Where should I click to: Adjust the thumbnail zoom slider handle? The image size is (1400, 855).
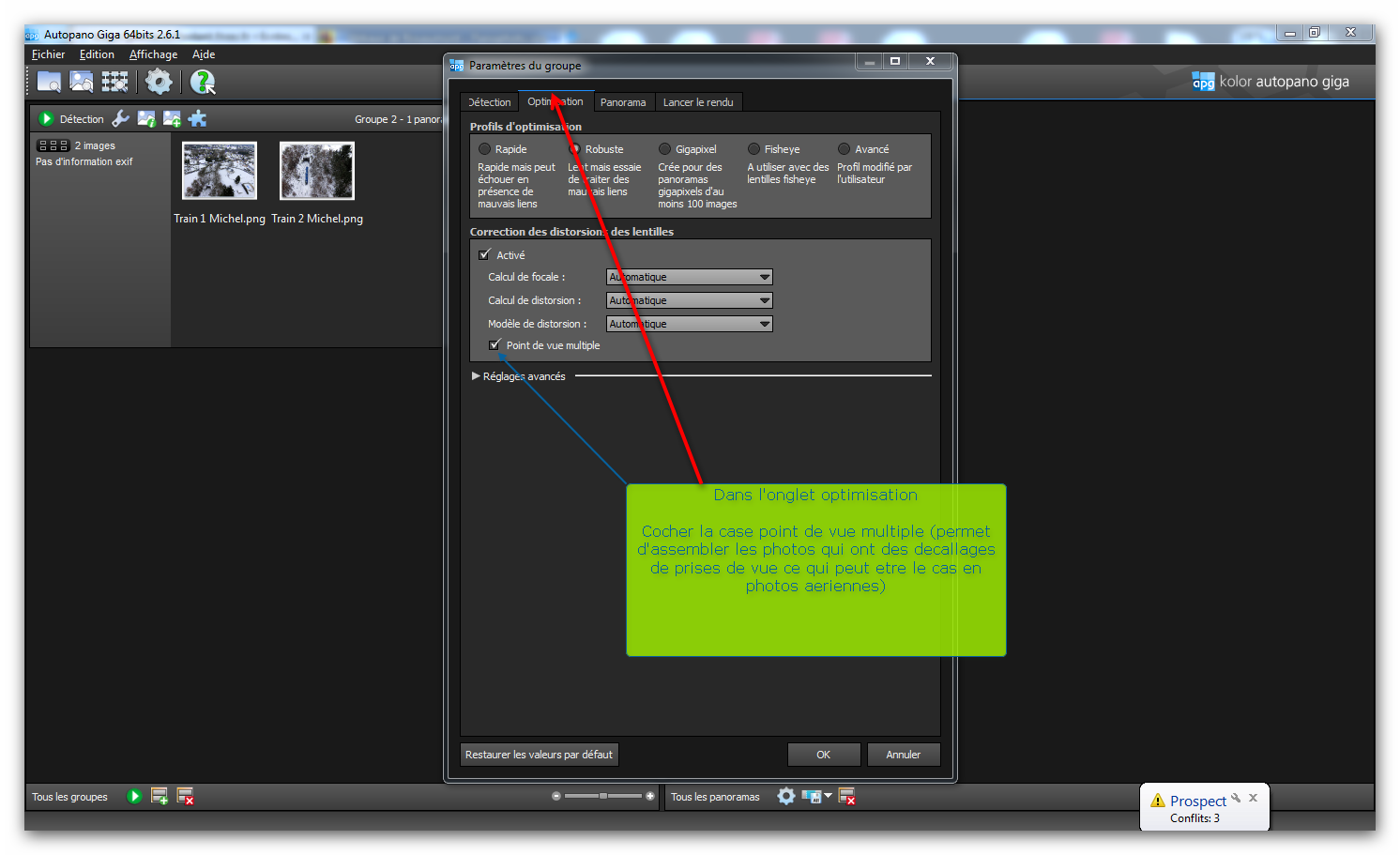click(x=603, y=796)
